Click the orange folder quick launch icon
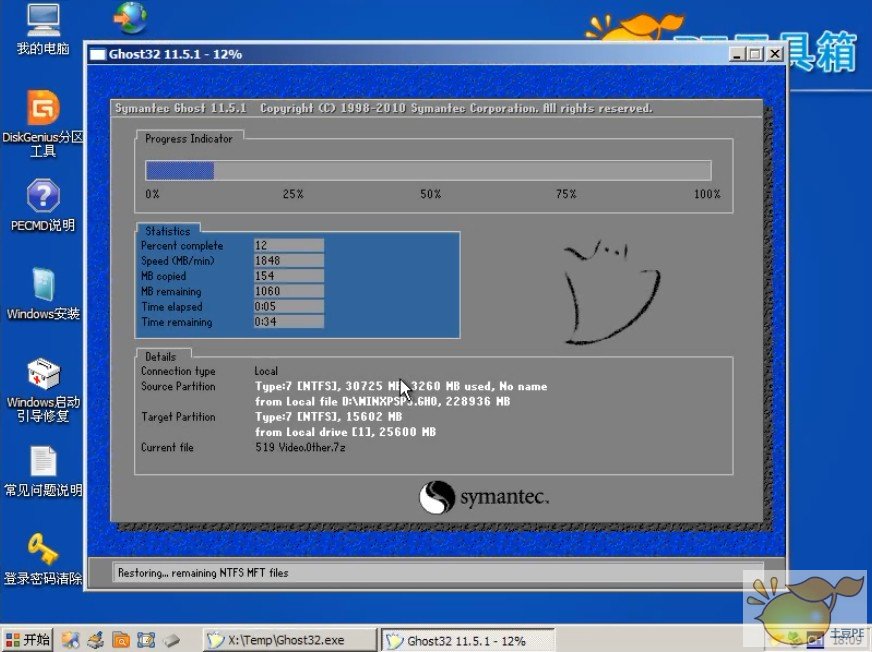Viewport: 872px width, 652px height. pyautogui.click(x=121, y=640)
